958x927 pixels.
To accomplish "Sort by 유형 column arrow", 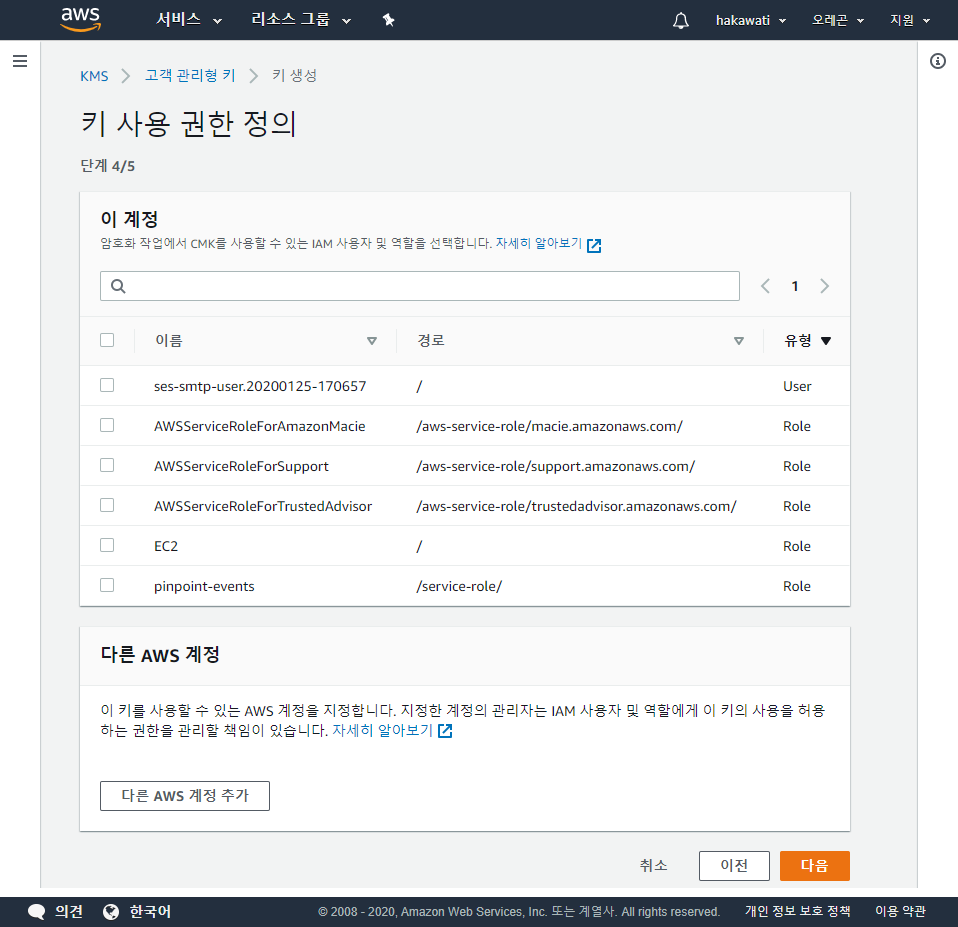I will point(826,341).
